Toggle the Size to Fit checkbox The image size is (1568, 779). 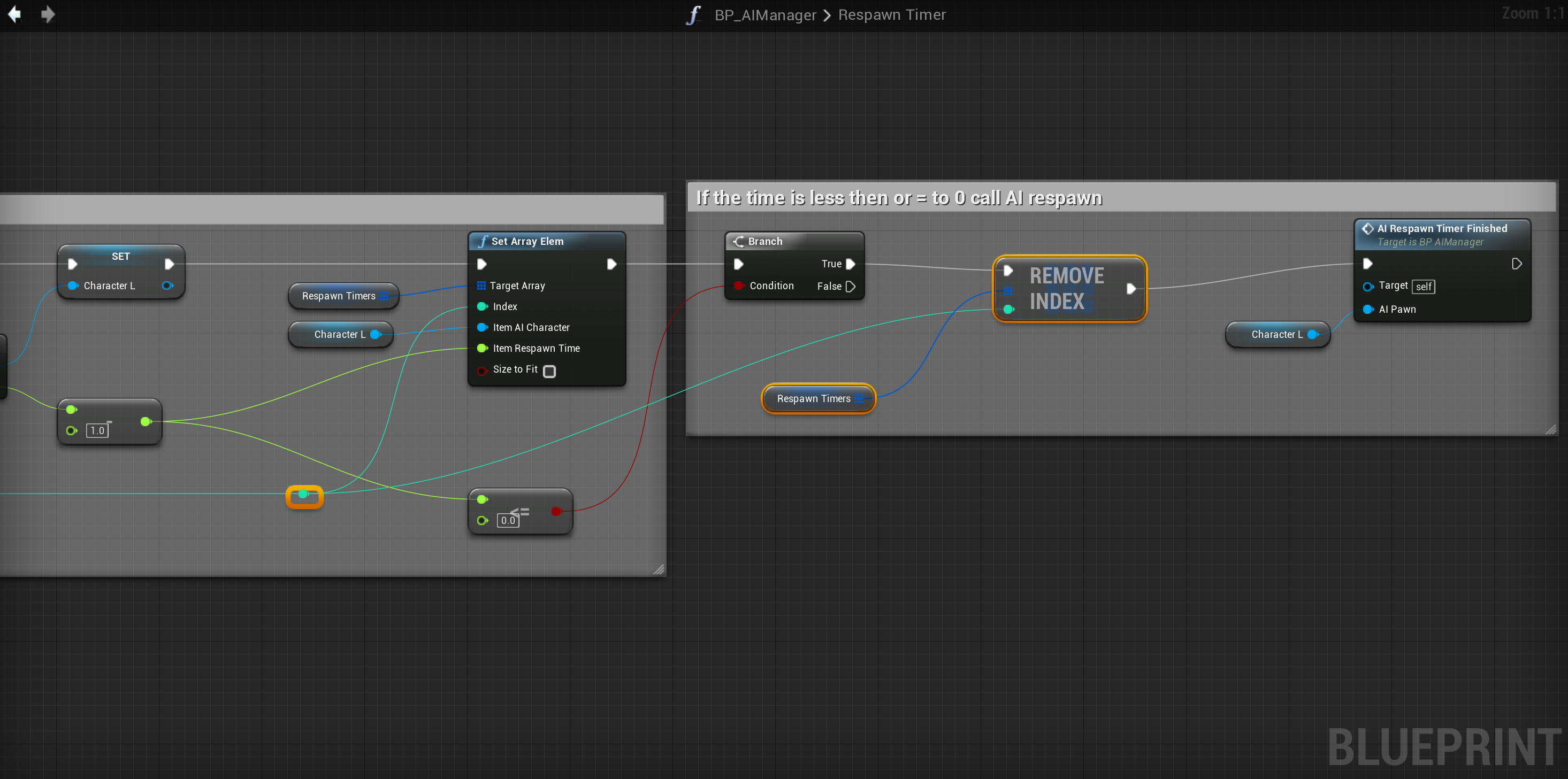pyautogui.click(x=549, y=371)
